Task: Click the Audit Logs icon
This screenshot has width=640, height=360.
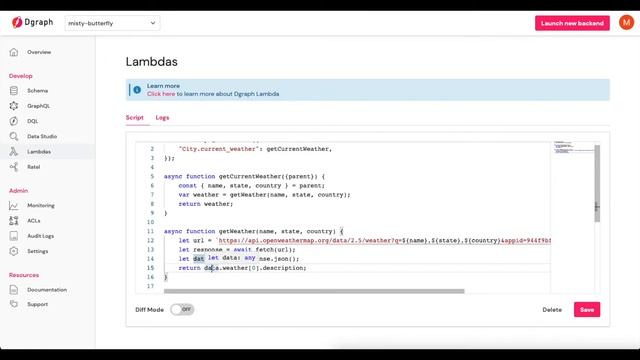Action: [x=14, y=236]
